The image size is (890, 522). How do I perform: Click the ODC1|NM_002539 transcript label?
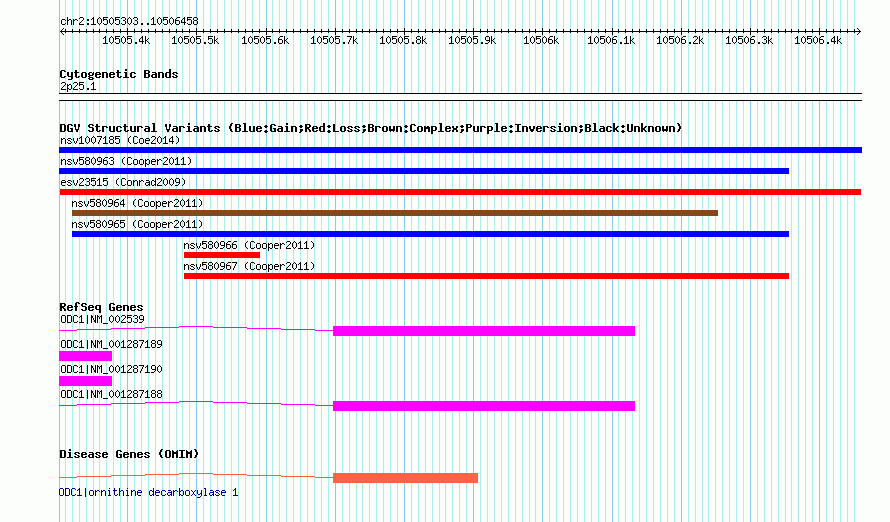[102, 319]
